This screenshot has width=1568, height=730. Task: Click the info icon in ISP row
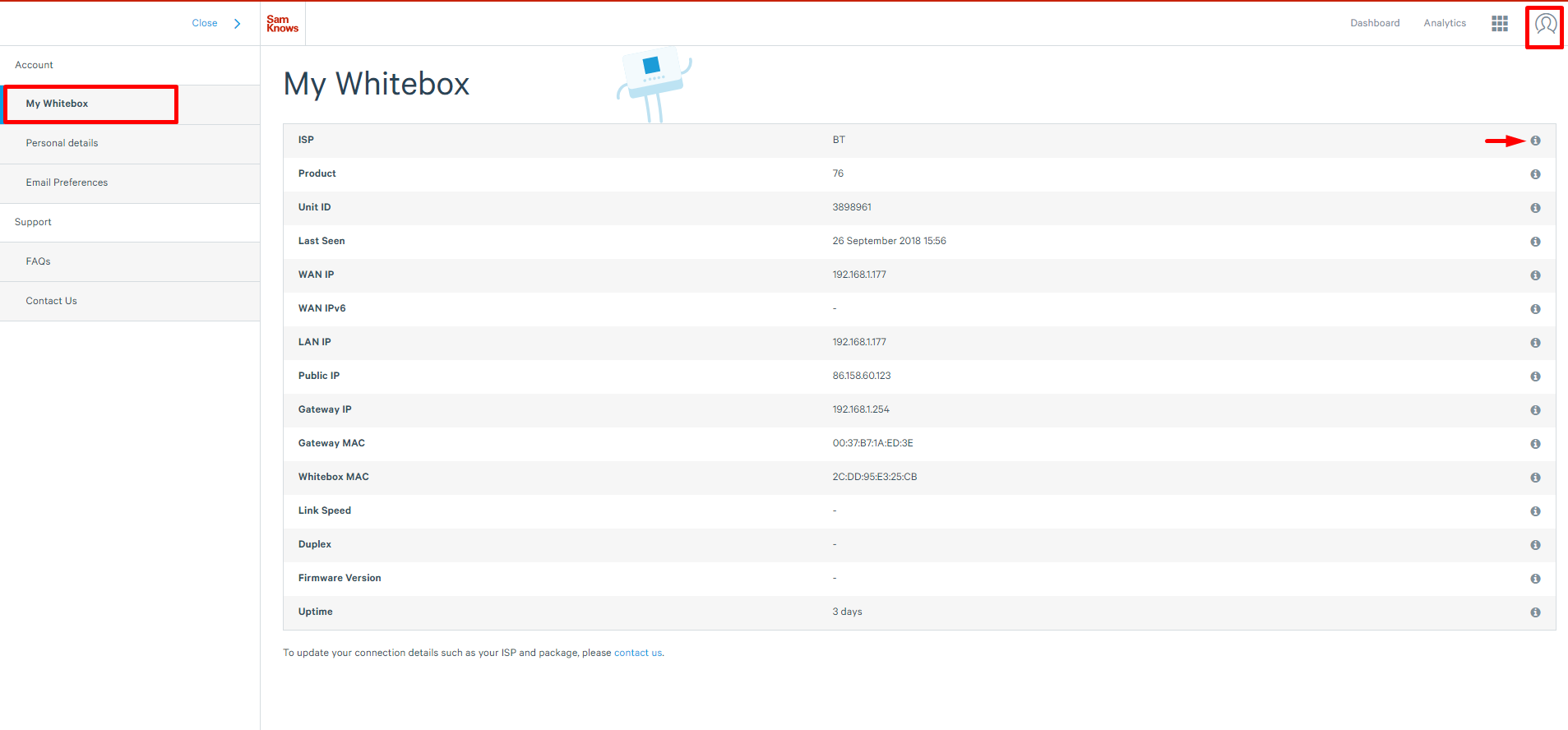pyautogui.click(x=1535, y=141)
